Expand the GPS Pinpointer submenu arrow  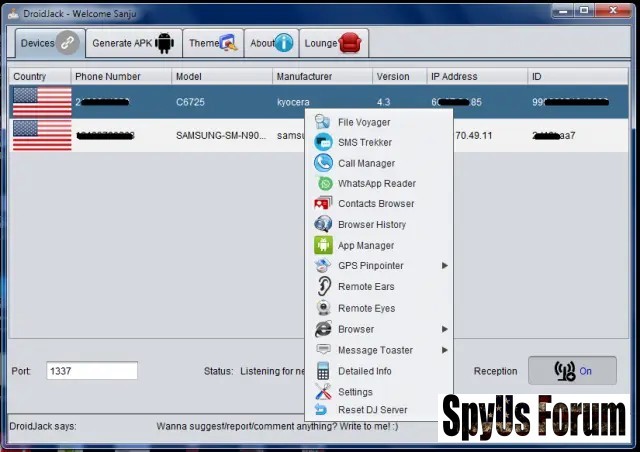pyautogui.click(x=445, y=266)
